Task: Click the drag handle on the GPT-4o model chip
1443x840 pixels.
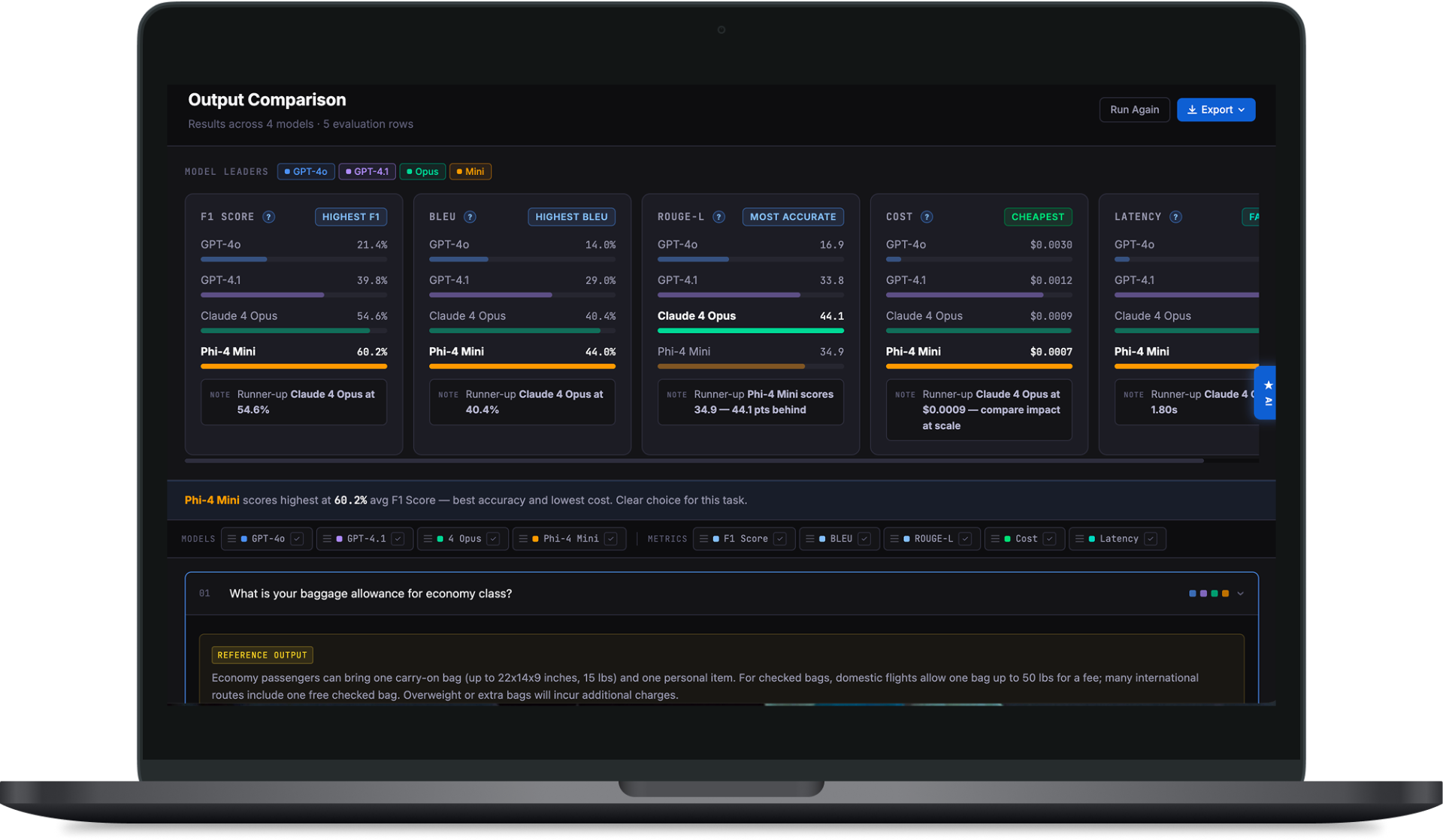Action: click(x=232, y=539)
